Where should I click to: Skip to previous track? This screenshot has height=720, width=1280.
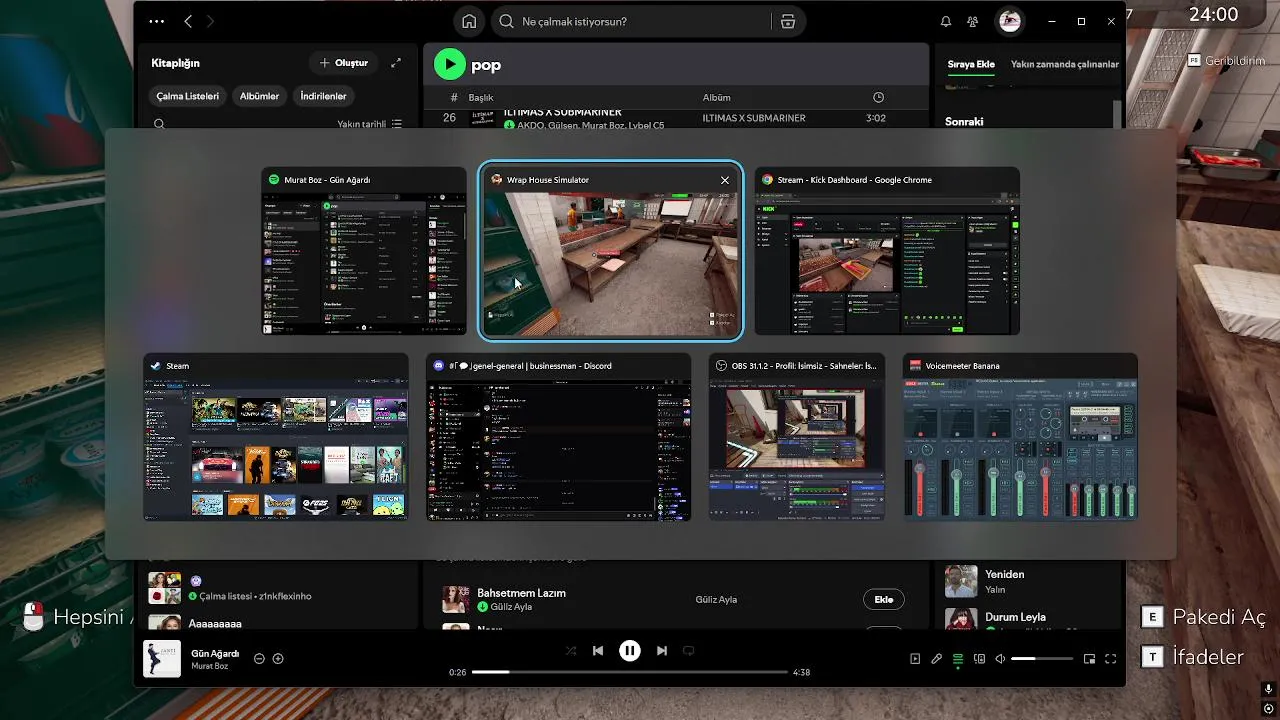click(x=598, y=651)
